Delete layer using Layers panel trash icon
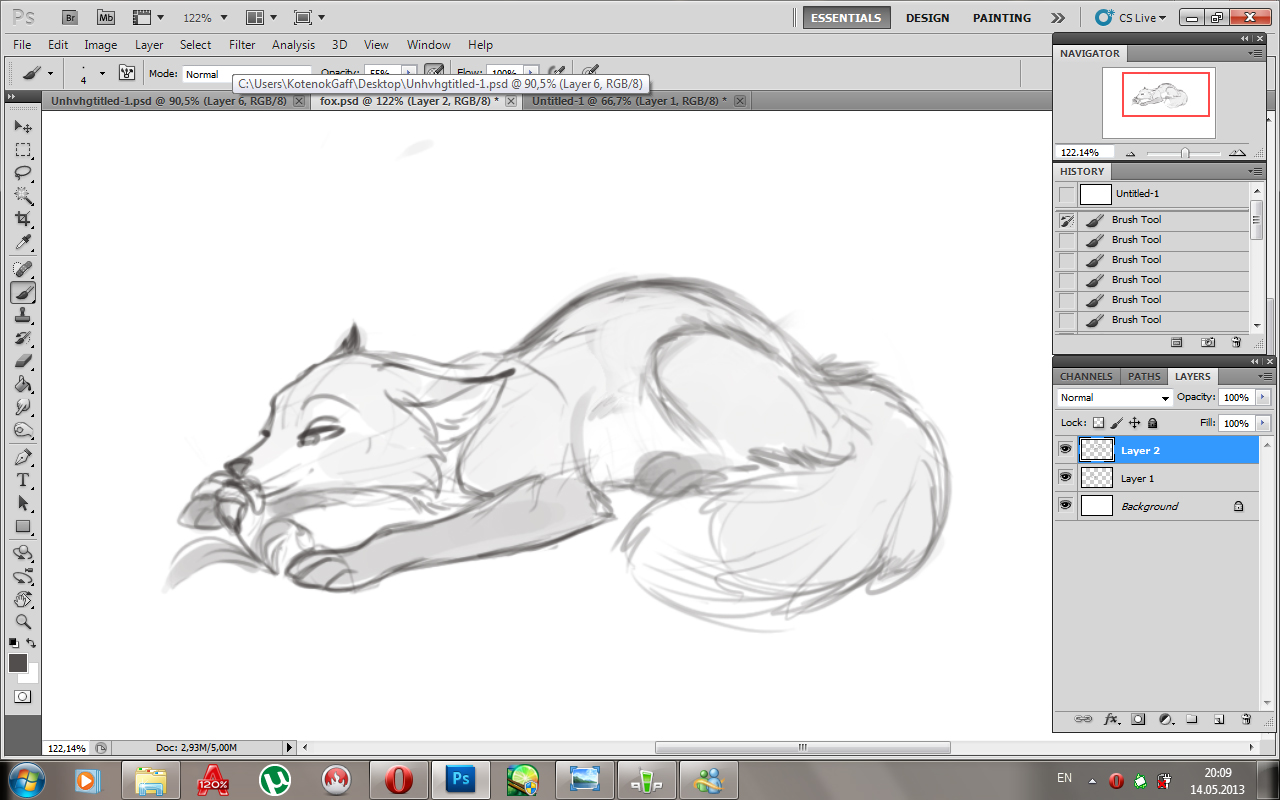Image resolution: width=1280 pixels, height=800 pixels. pyautogui.click(x=1245, y=718)
